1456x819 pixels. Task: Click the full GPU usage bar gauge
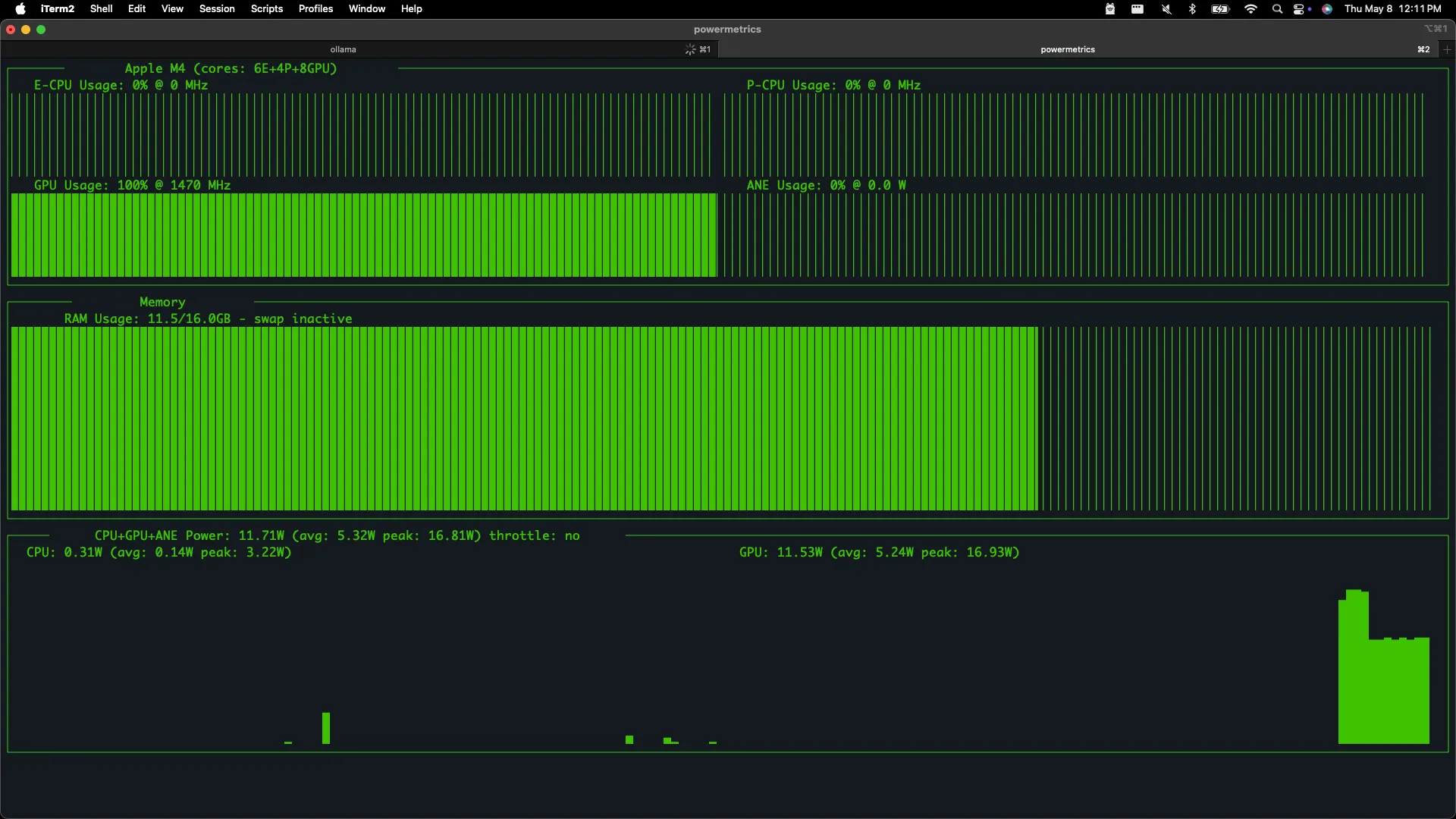[x=364, y=235]
